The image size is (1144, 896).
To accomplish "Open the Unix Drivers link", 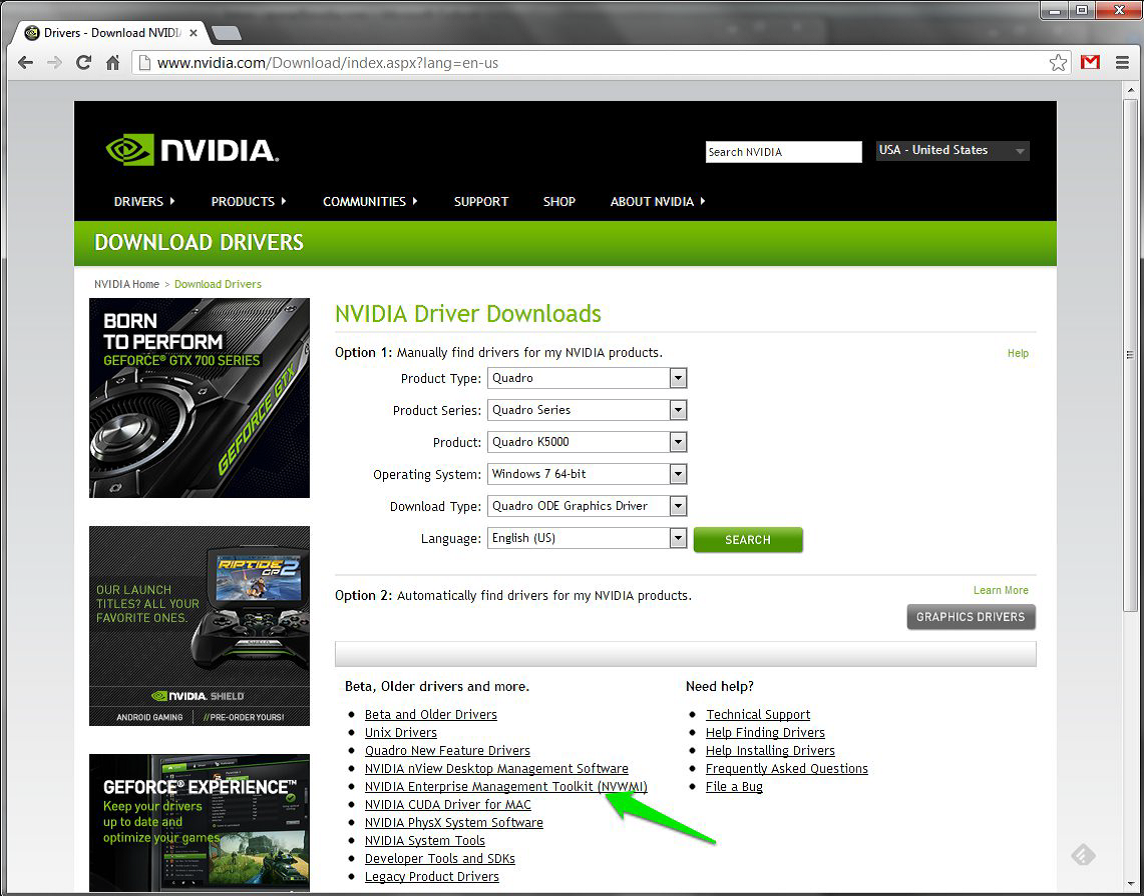I will point(401,733).
